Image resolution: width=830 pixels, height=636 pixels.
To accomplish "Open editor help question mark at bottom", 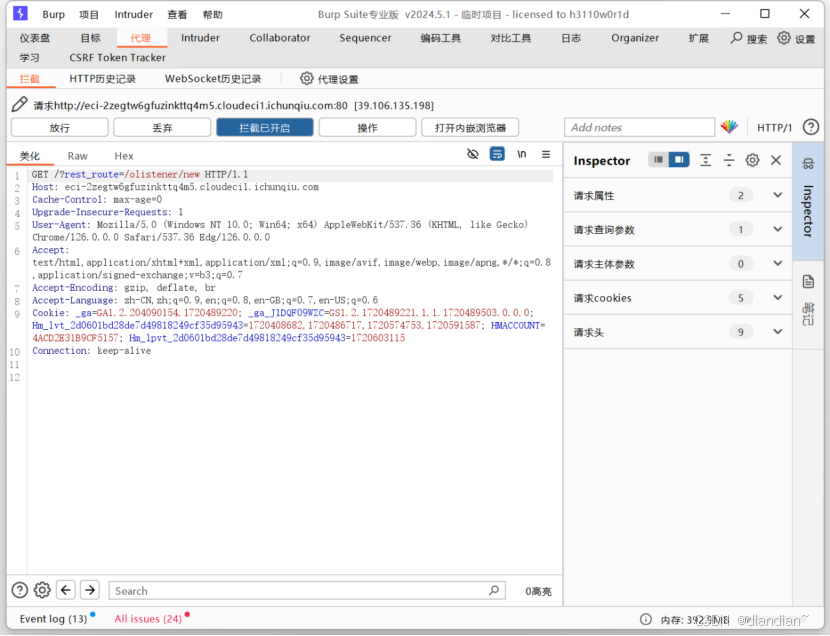I will coord(20,589).
